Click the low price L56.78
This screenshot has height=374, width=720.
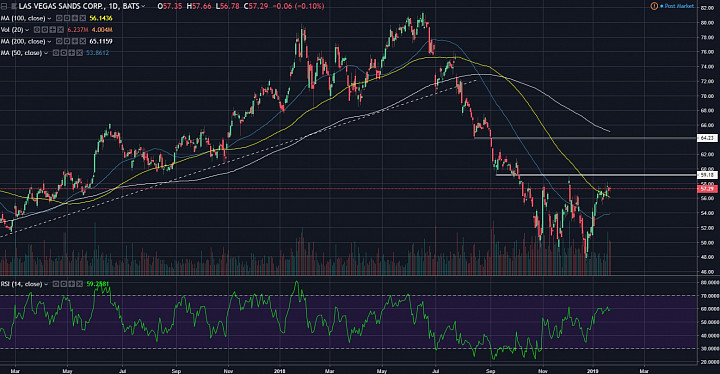pyautogui.click(x=227, y=6)
